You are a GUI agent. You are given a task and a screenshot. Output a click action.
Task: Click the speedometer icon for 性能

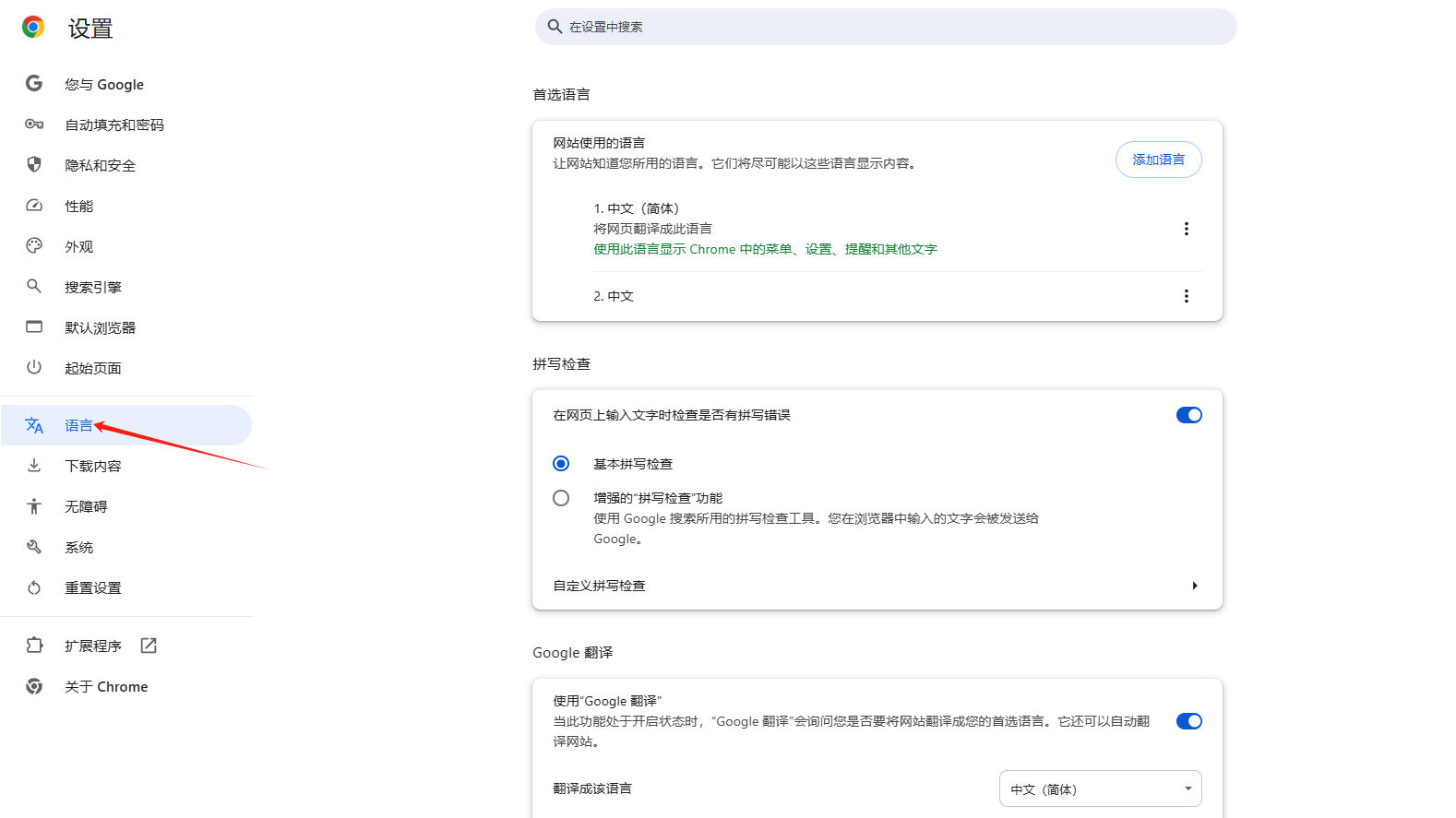(34, 206)
